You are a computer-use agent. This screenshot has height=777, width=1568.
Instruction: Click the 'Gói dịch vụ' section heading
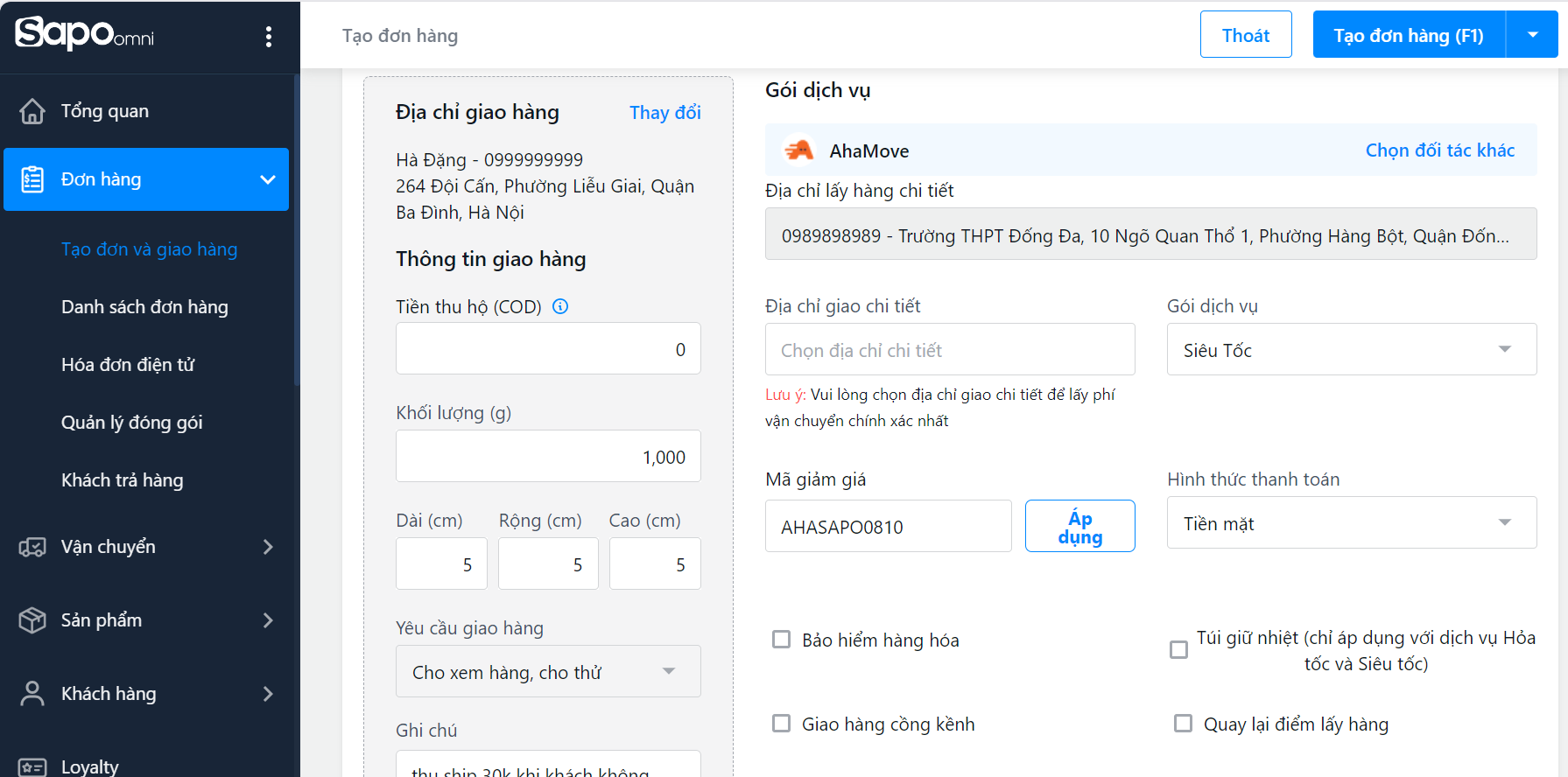(818, 90)
